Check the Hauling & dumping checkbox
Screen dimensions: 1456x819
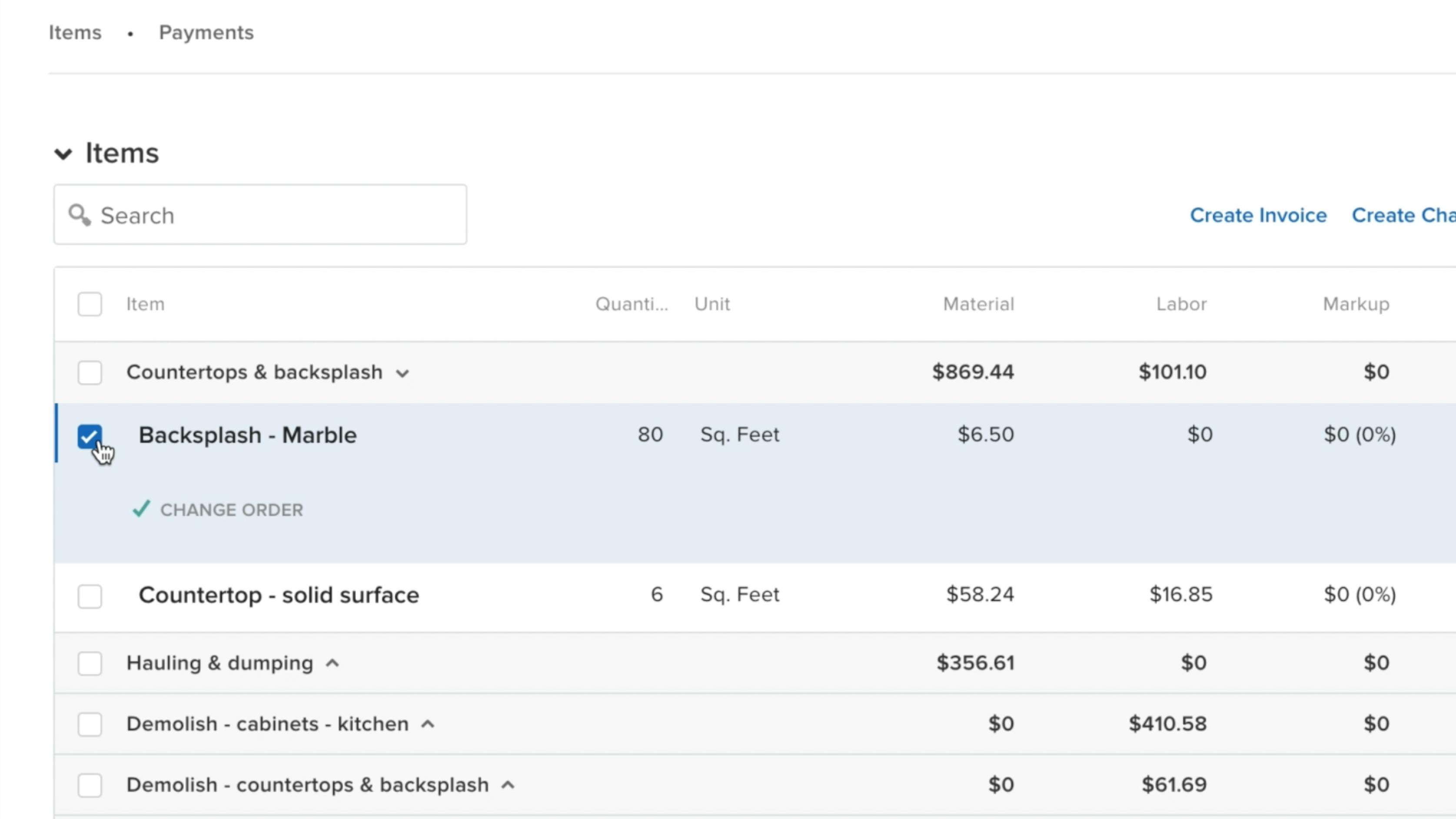click(x=89, y=663)
